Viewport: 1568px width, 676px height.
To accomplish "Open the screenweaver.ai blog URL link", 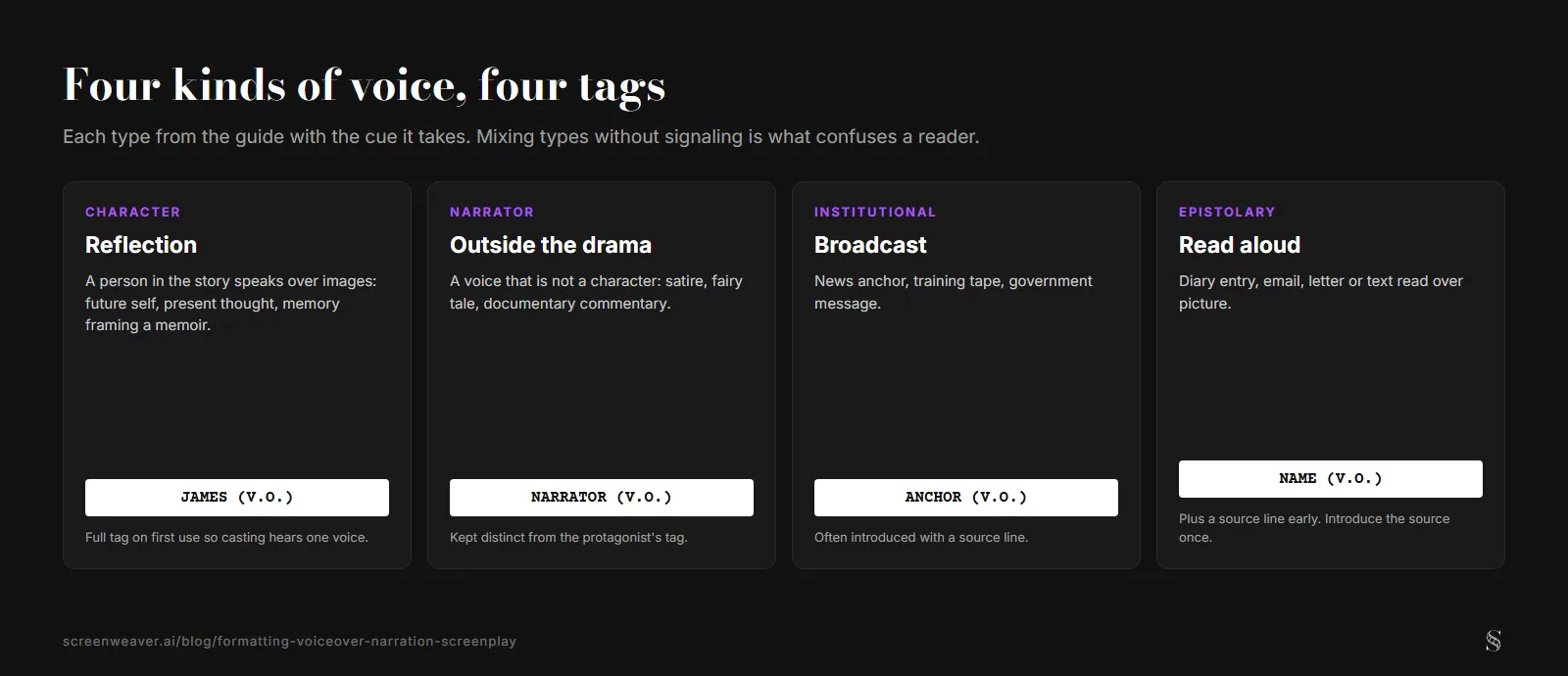I will click(x=289, y=642).
